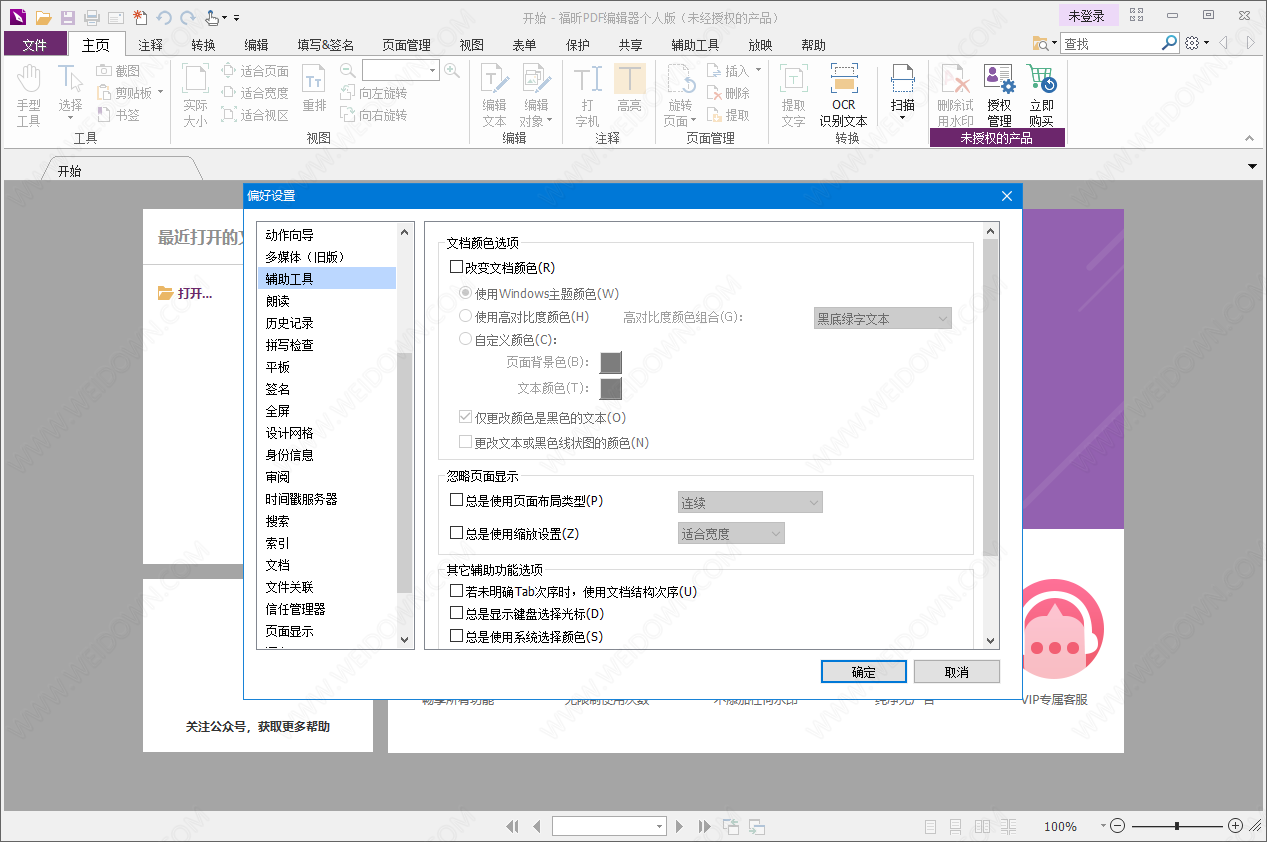Image resolution: width=1267 pixels, height=842 pixels.
Task: Open the 注释 ribbon tab
Action: (150, 45)
